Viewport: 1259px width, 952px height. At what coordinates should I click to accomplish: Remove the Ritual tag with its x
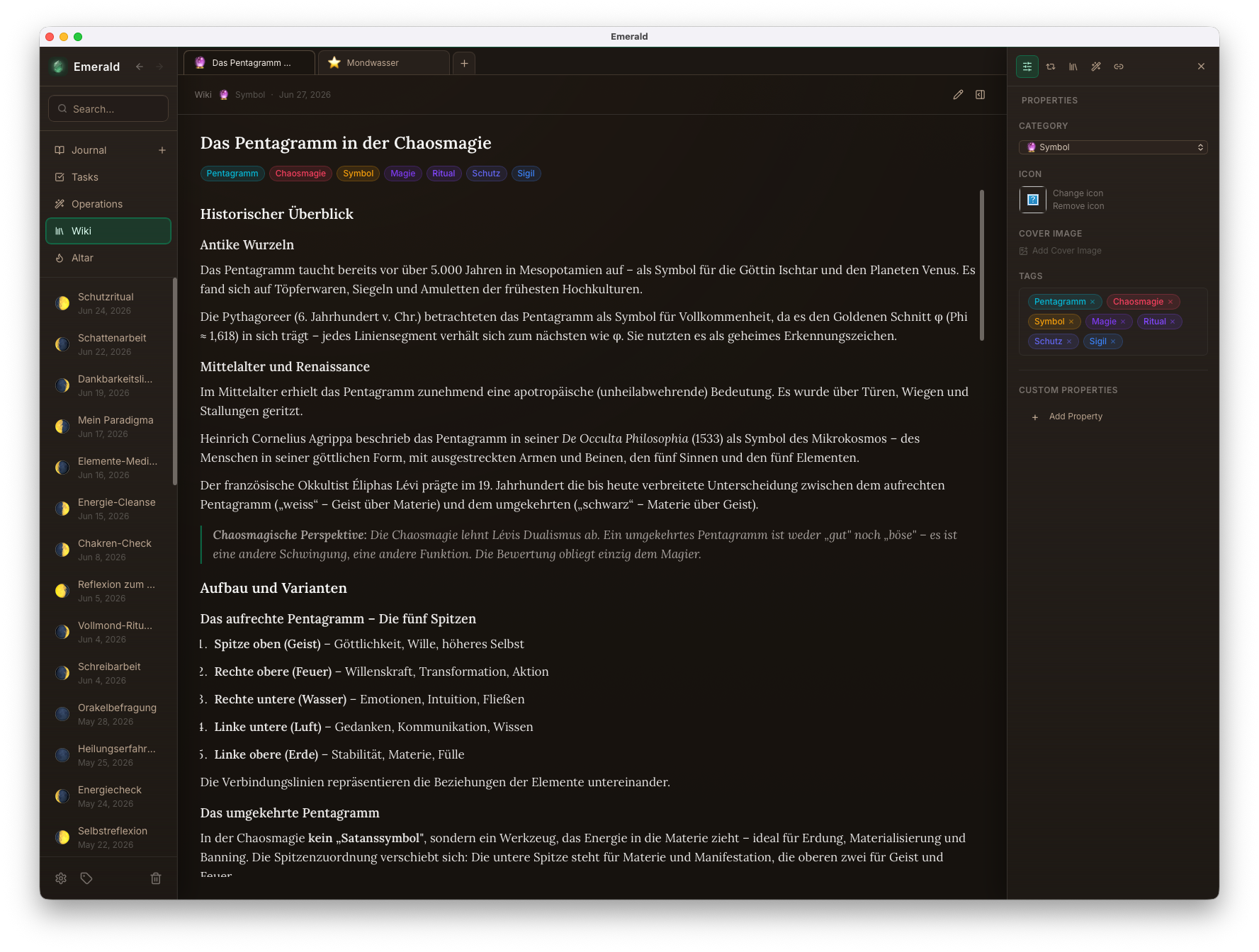(1173, 322)
